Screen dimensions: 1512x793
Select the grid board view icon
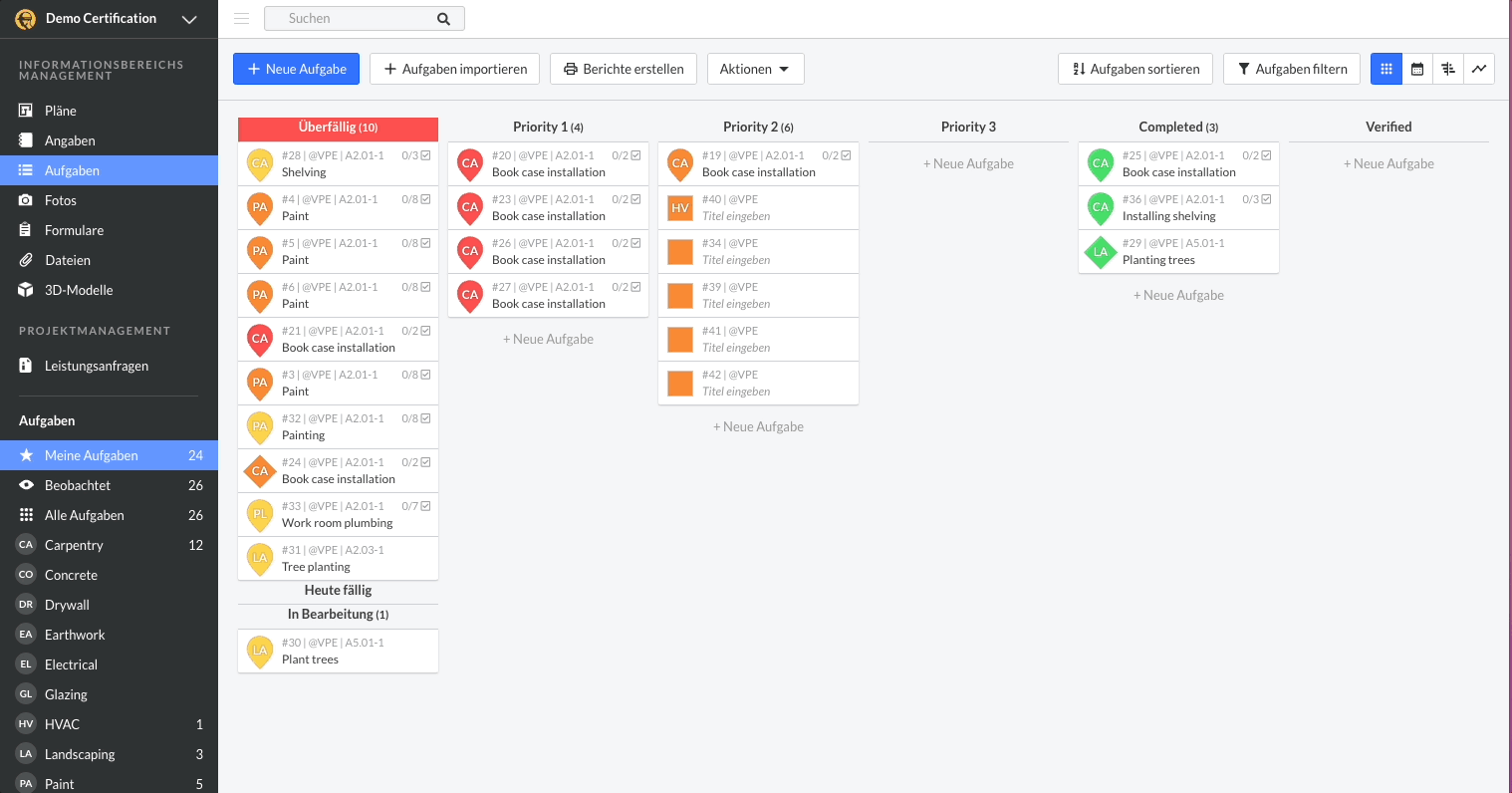coord(1386,69)
